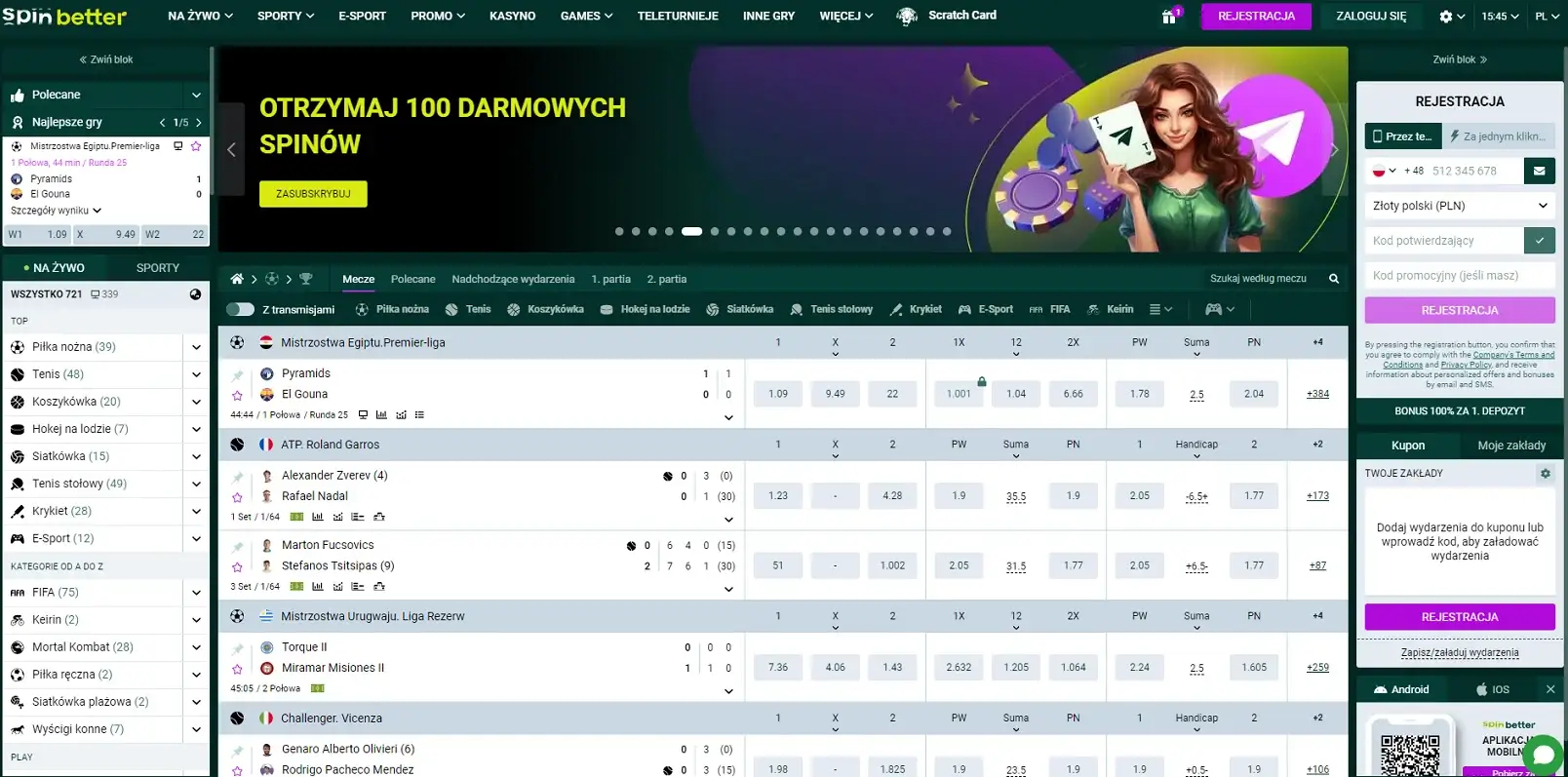Toggle the Z transmisjami switch

tap(240, 309)
